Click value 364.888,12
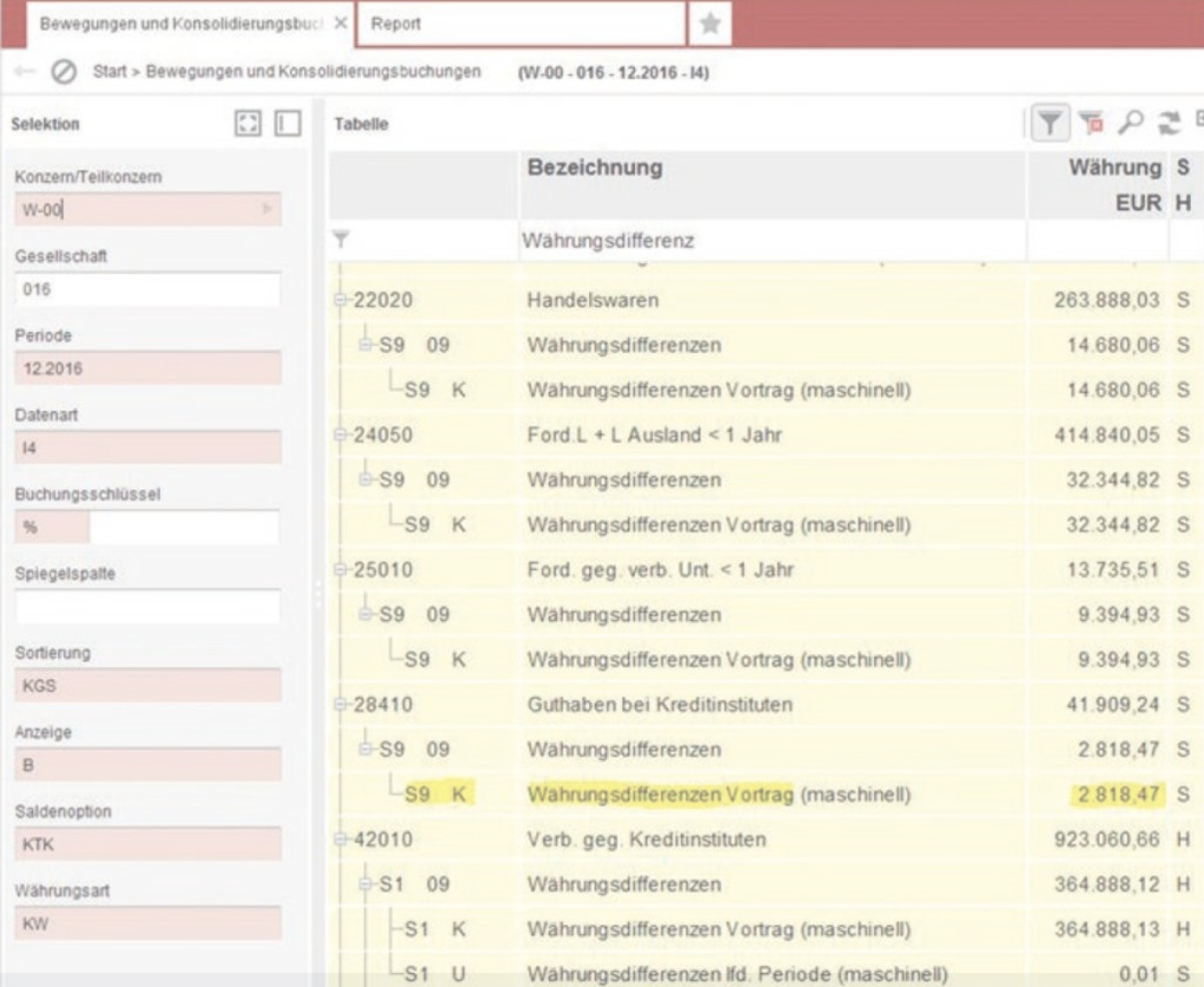 [x=1107, y=884]
